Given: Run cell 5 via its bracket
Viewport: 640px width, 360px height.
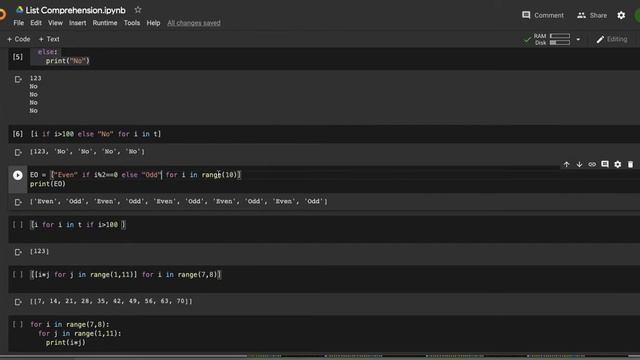Looking at the screenshot, I should click(18, 57).
